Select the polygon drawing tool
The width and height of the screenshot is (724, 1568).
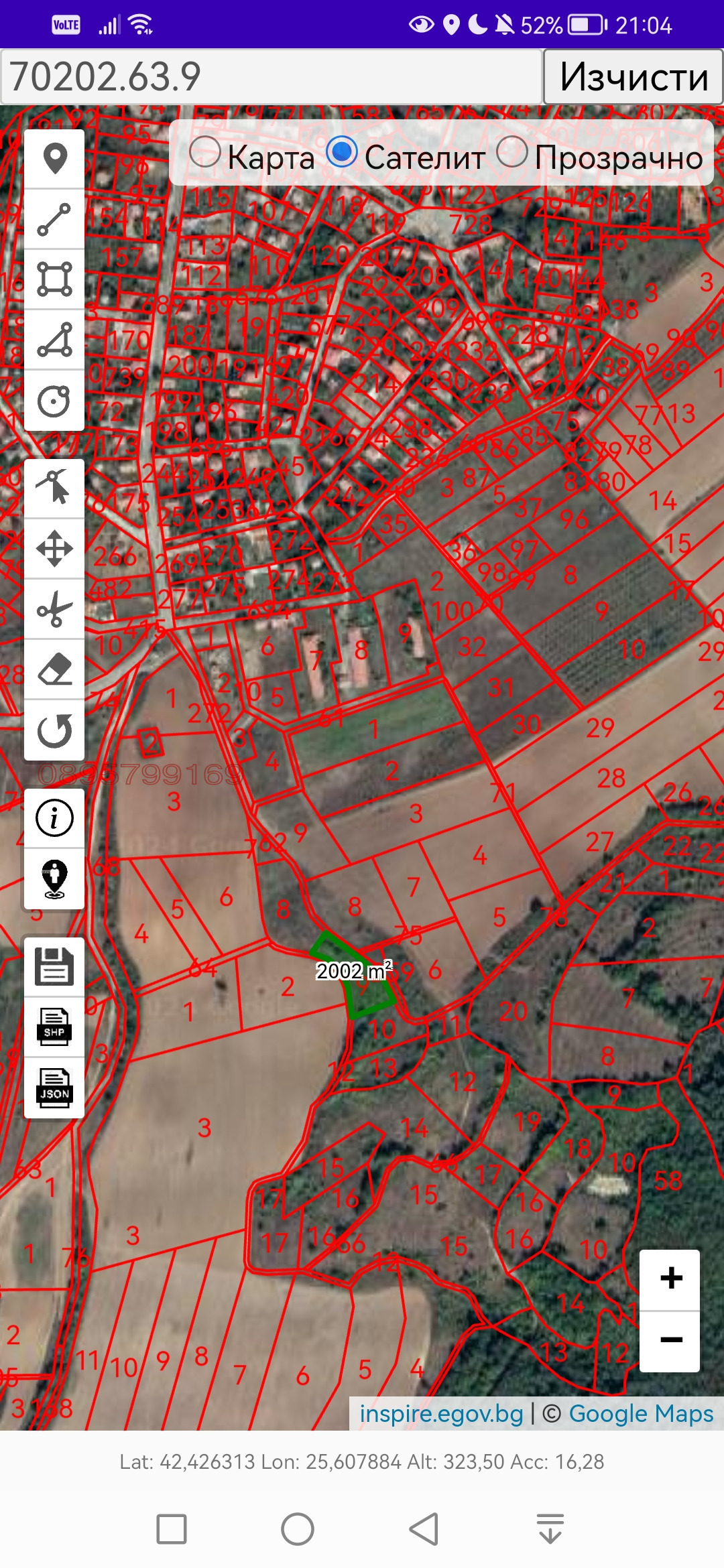pos(54,340)
